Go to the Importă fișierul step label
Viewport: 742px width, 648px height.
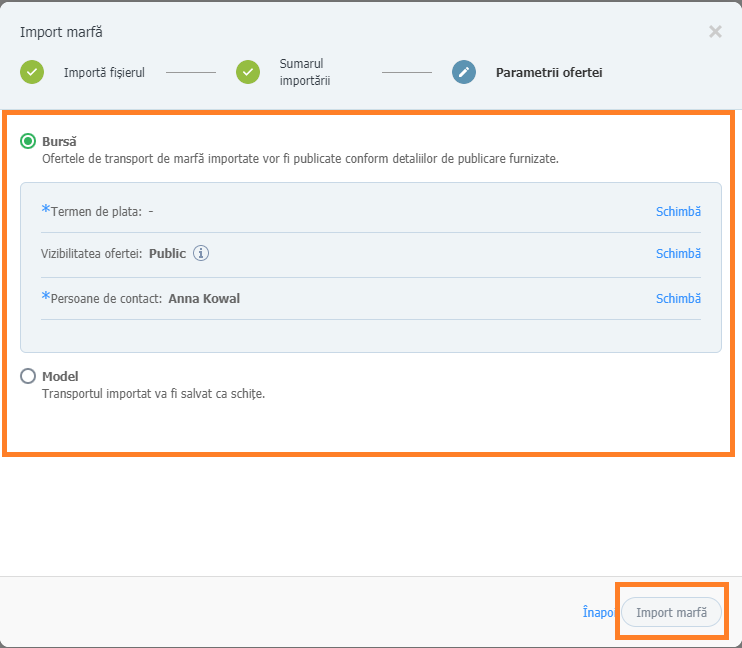click(104, 73)
